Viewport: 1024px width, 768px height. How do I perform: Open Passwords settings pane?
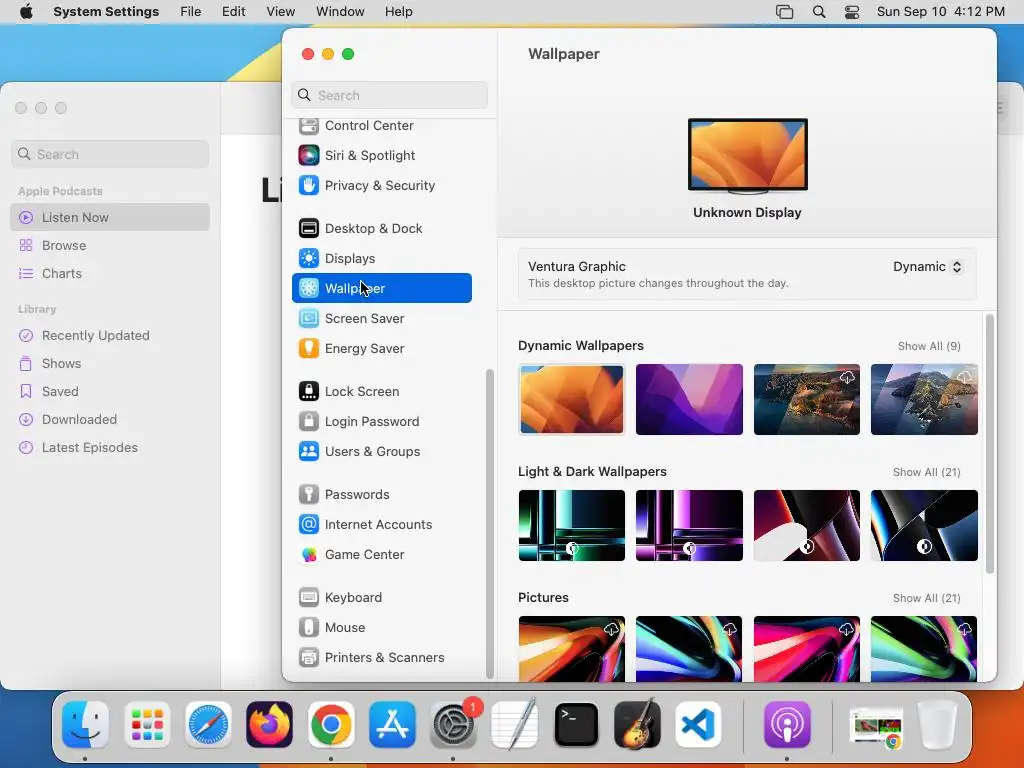381,495
